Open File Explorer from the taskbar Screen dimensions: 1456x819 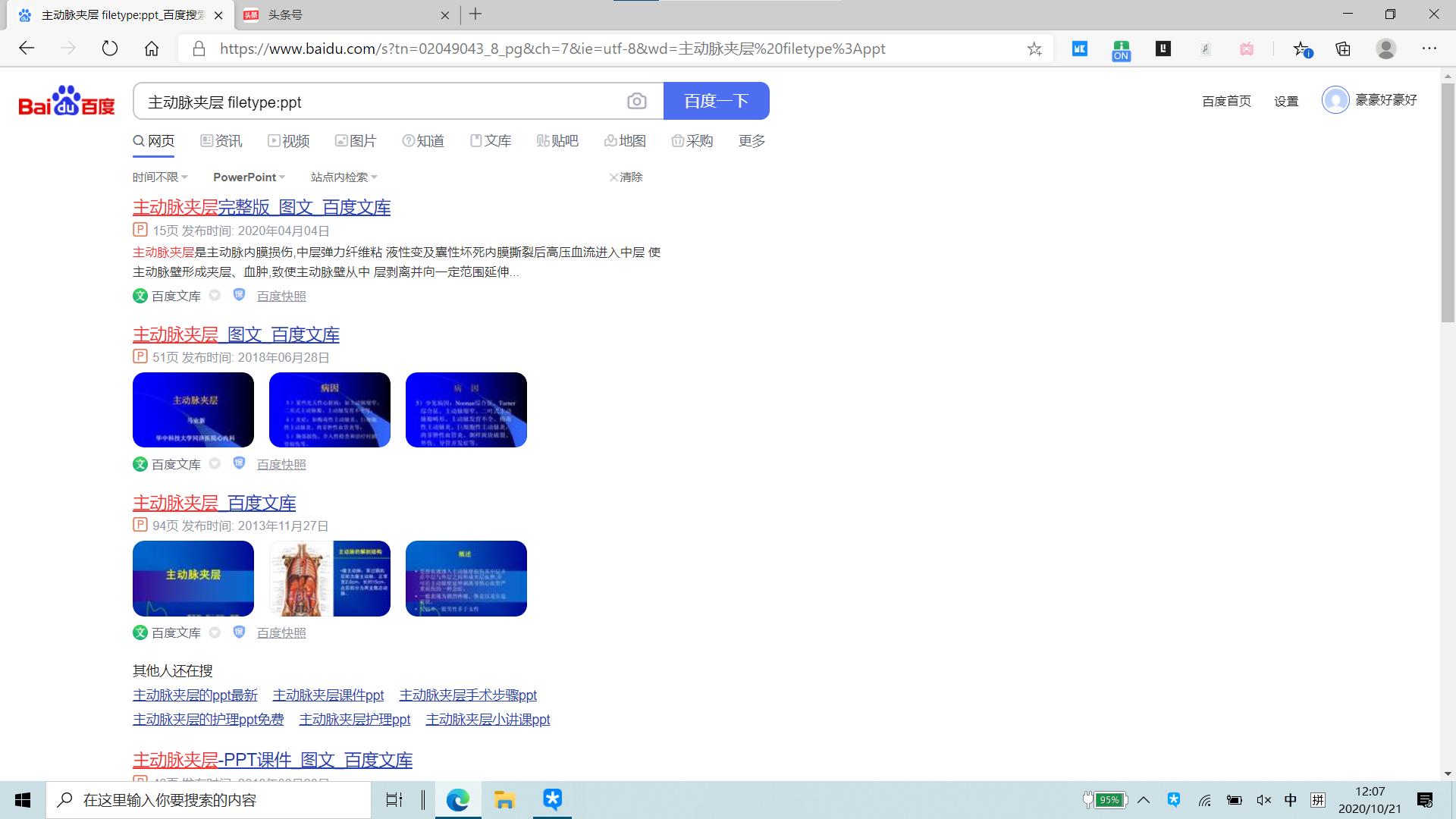504,800
